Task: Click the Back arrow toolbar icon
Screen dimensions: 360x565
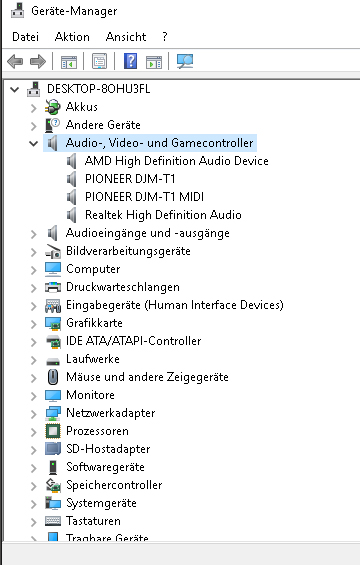Action: [15, 62]
